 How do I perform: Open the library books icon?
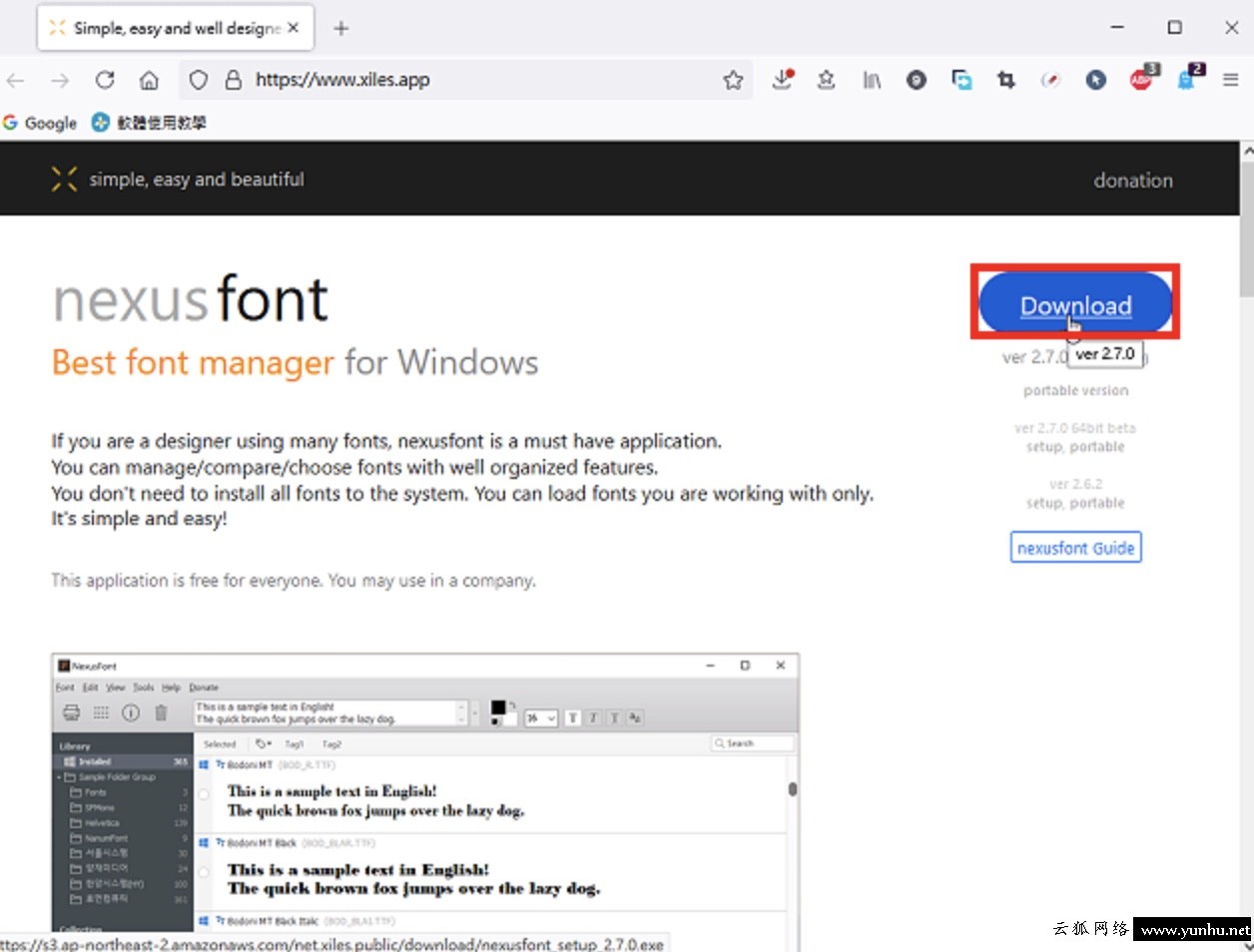pyautogui.click(x=872, y=80)
